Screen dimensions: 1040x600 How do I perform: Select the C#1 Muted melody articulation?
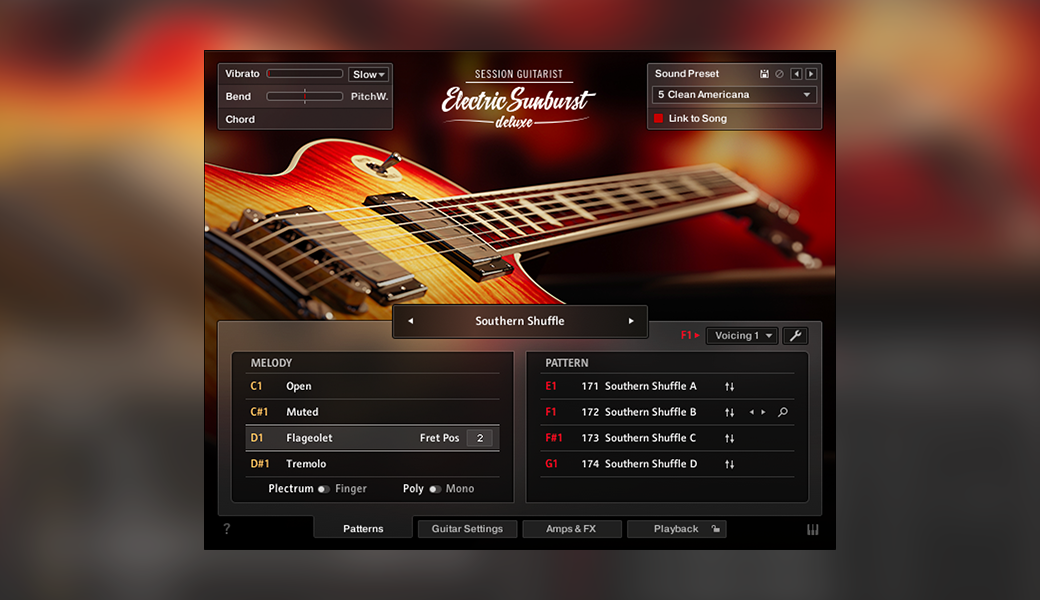pos(372,412)
